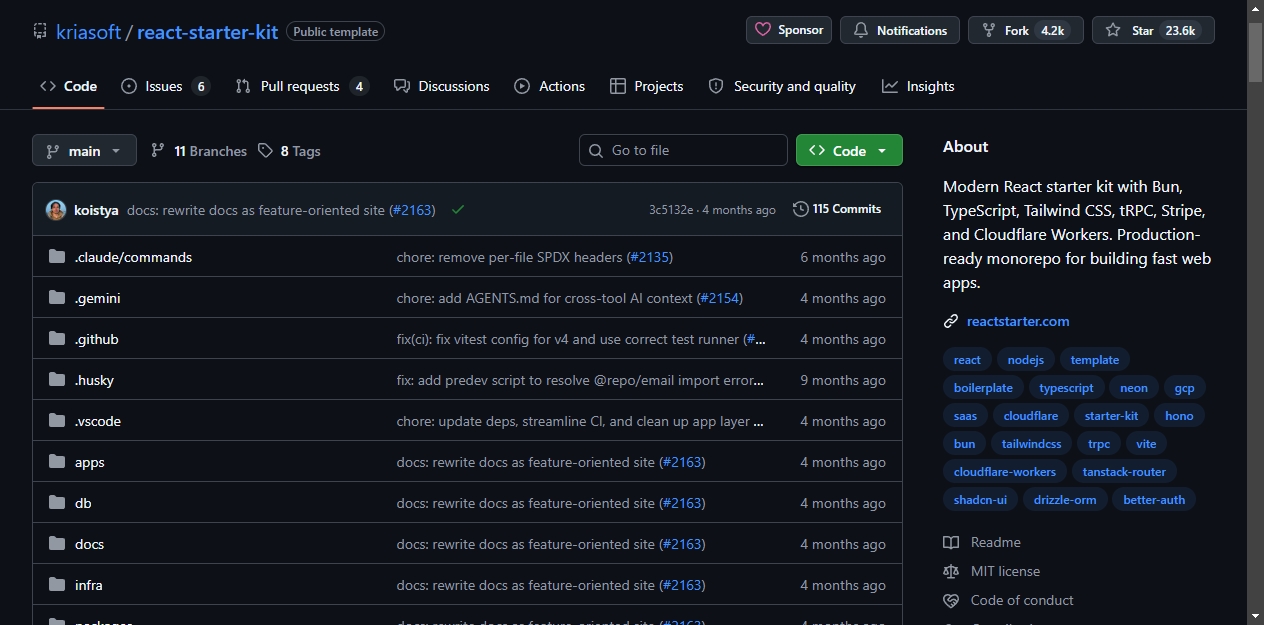This screenshot has width=1264, height=625.
Task: Click the green commit status checkmark
Action: 458,210
